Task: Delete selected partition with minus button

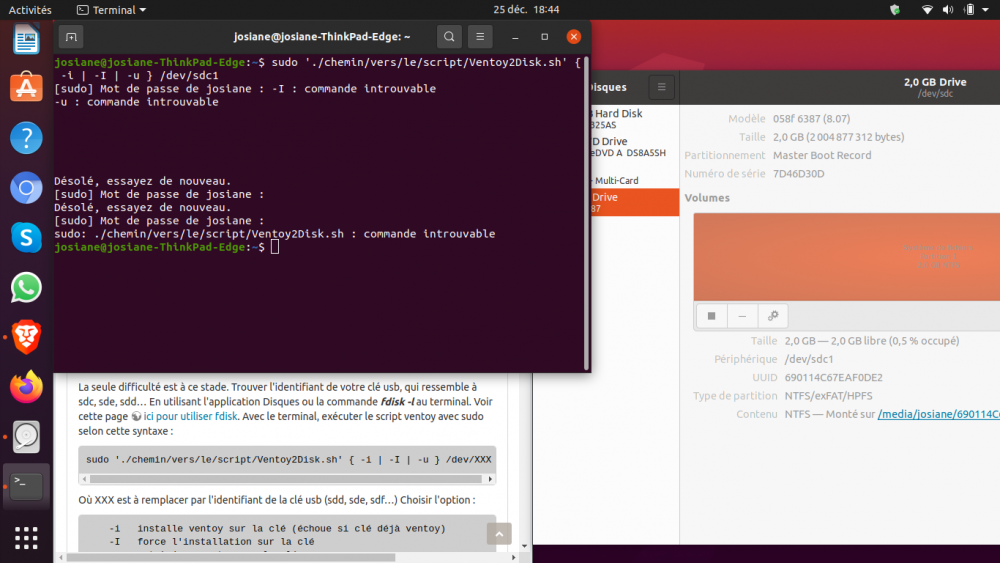Action: pyautogui.click(x=742, y=316)
